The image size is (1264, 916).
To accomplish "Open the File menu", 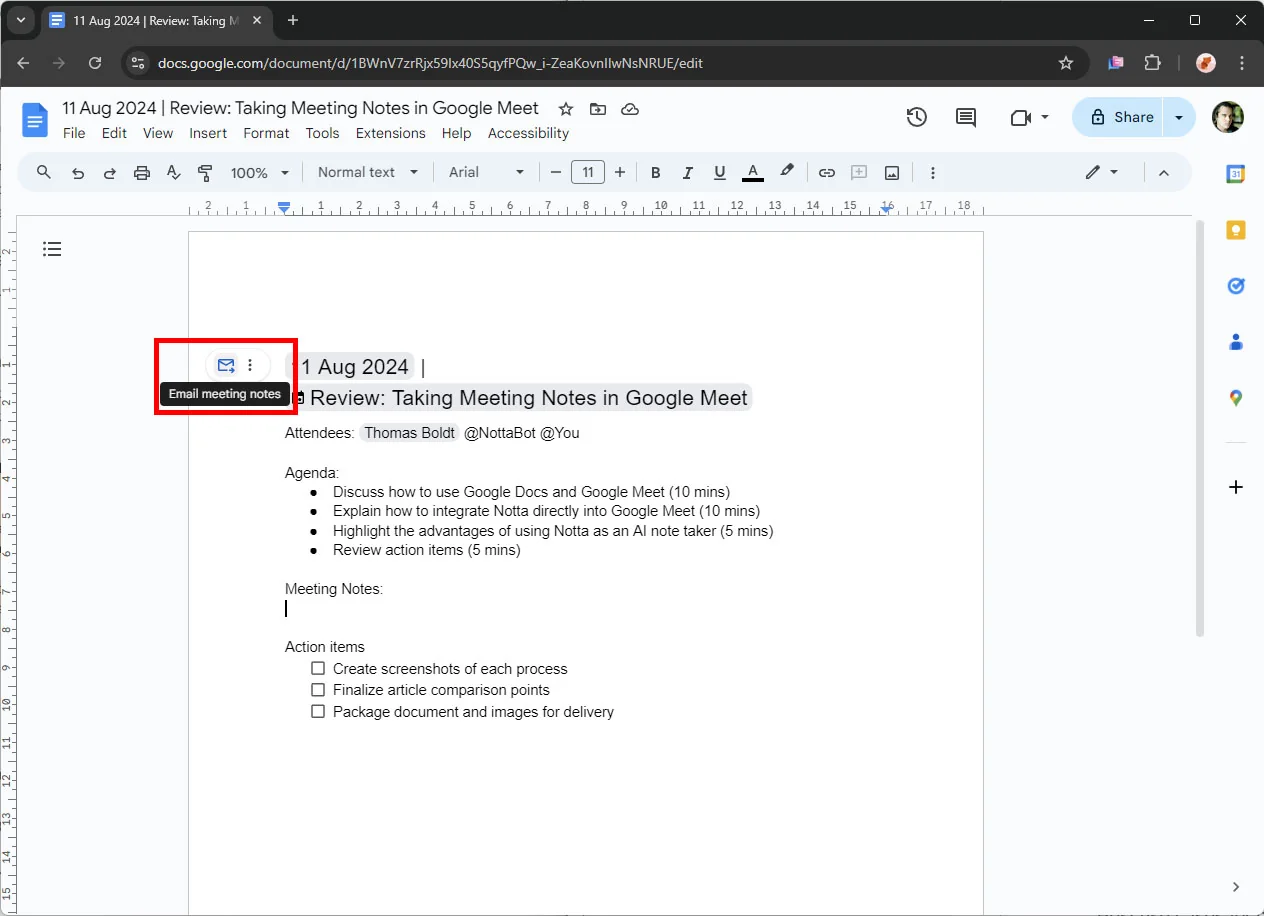I will tap(74, 133).
